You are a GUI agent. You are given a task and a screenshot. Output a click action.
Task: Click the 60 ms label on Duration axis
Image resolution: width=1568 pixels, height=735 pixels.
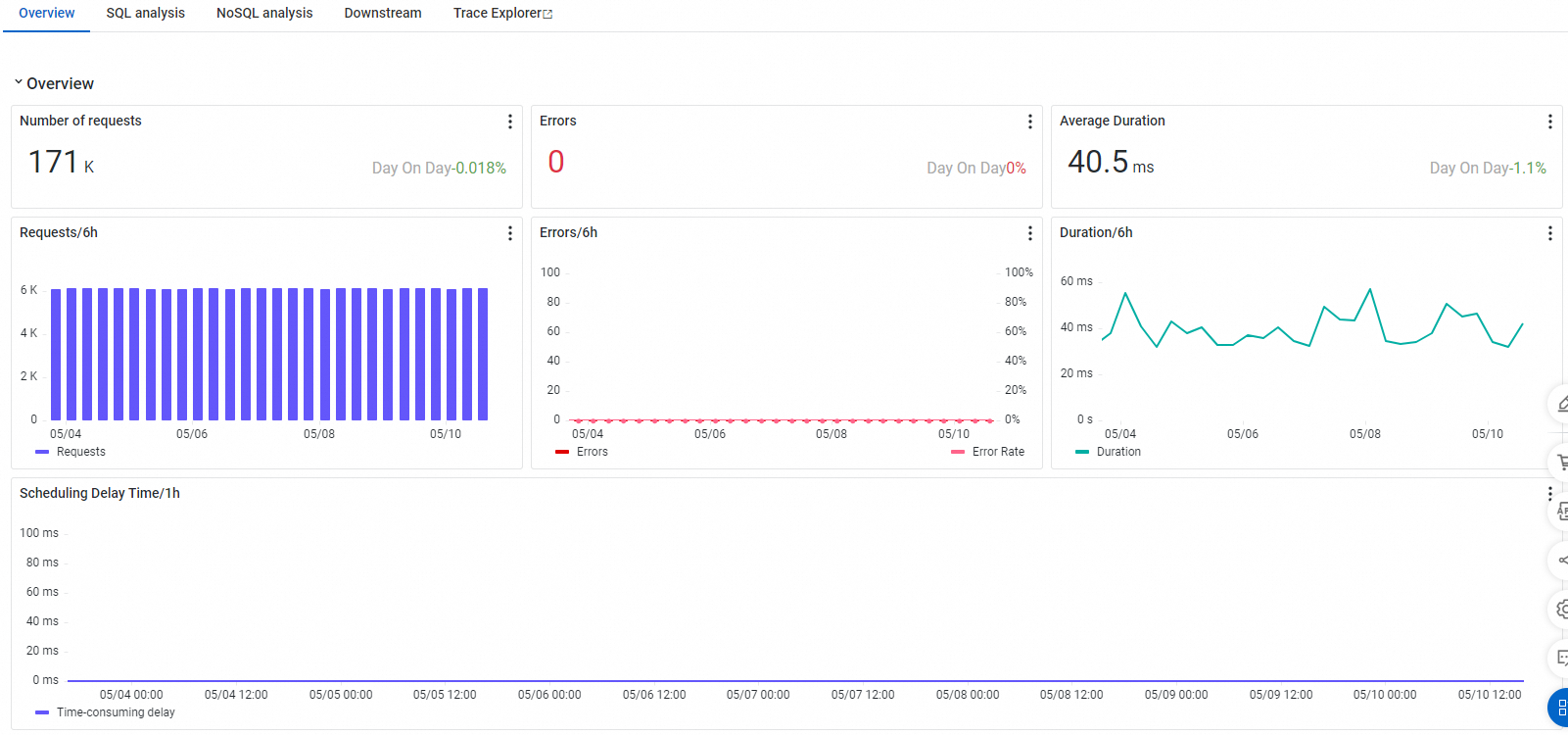pos(1076,281)
